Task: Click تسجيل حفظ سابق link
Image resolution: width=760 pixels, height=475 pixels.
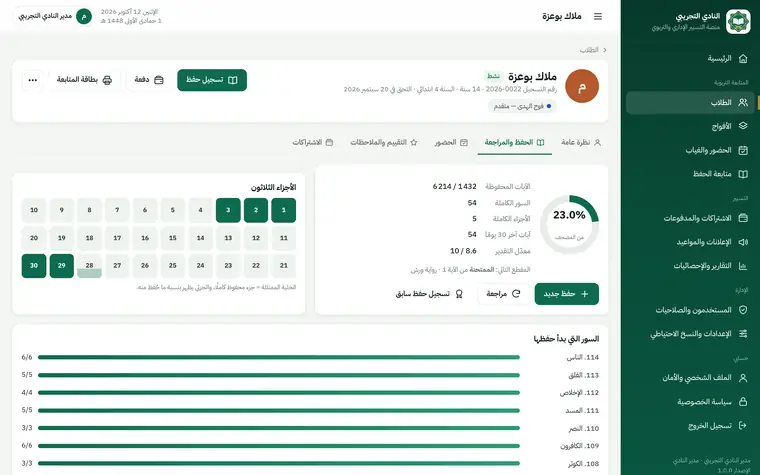Action: [x=429, y=294]
